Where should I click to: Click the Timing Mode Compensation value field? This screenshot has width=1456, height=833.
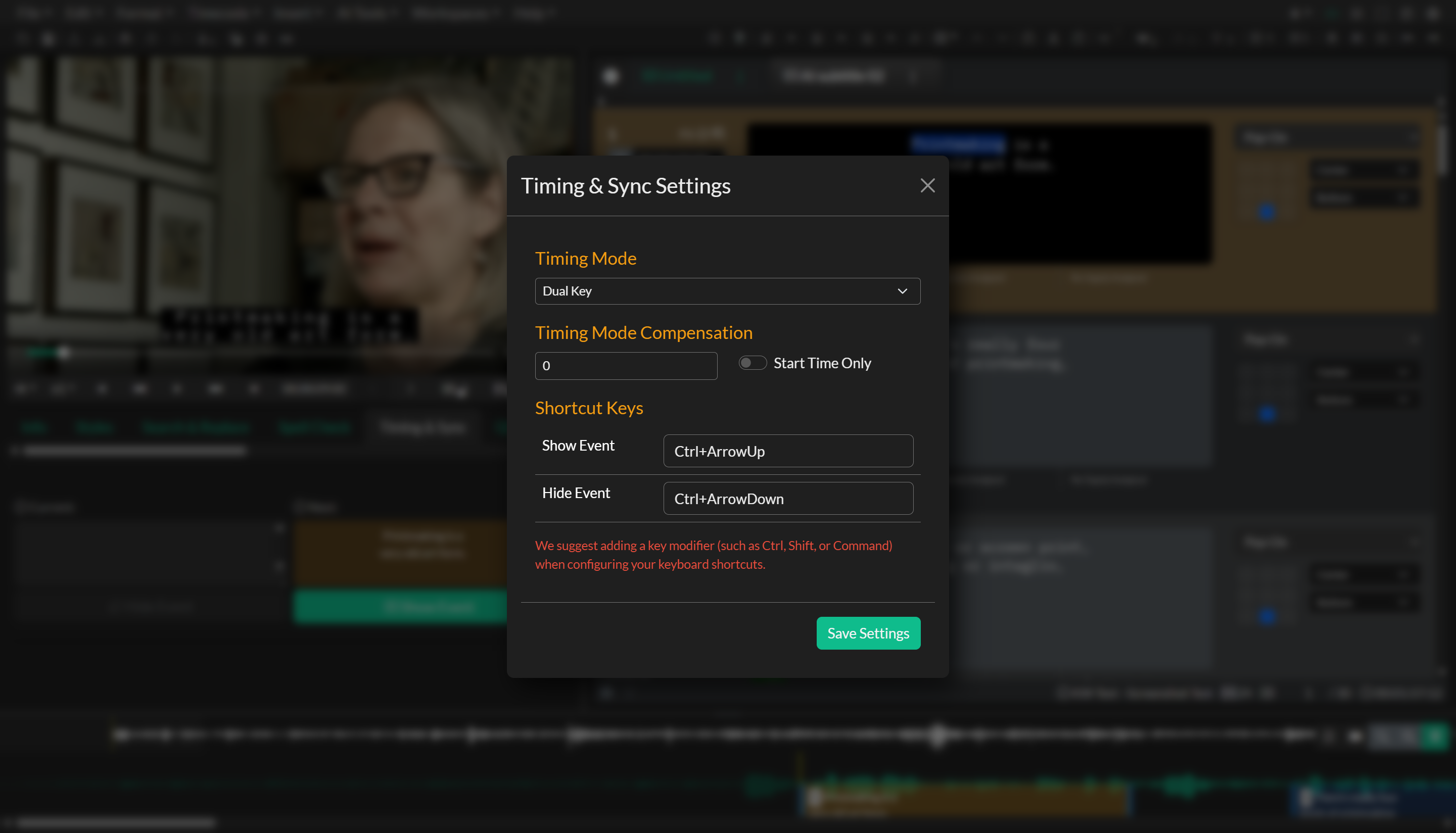pyautogui.click(x=626, y=366)
